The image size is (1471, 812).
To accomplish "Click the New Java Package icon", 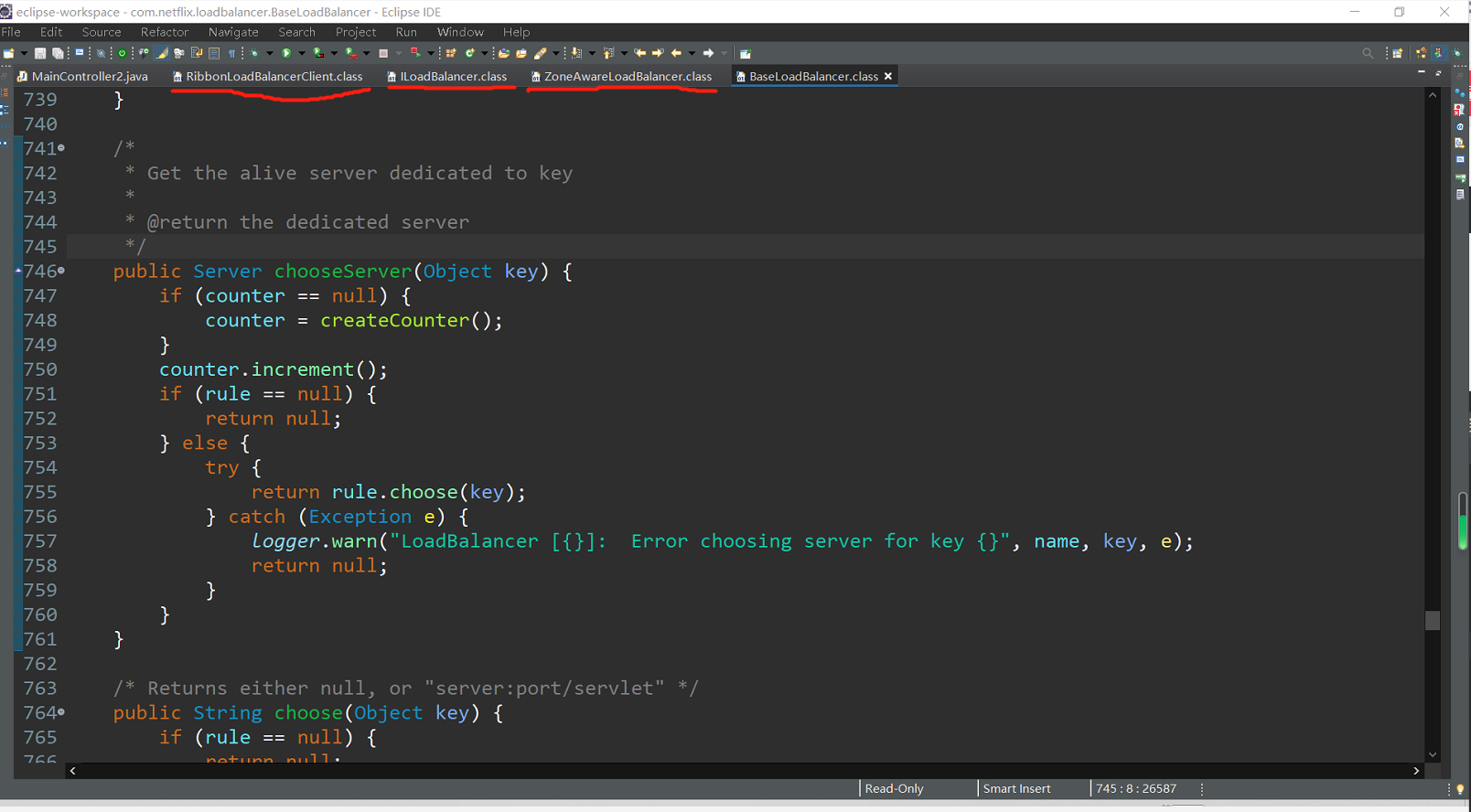I will point(450,53).
